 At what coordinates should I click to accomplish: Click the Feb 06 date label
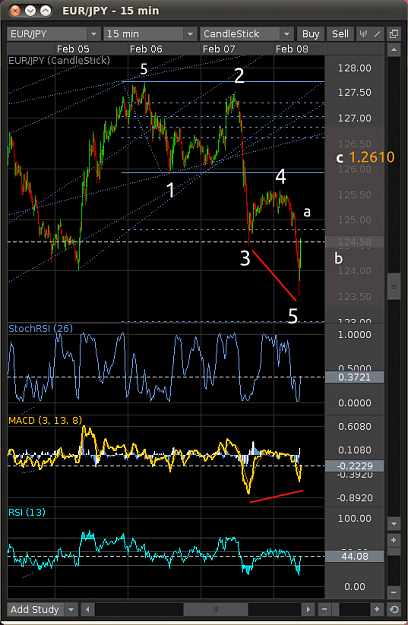point(146,49)
